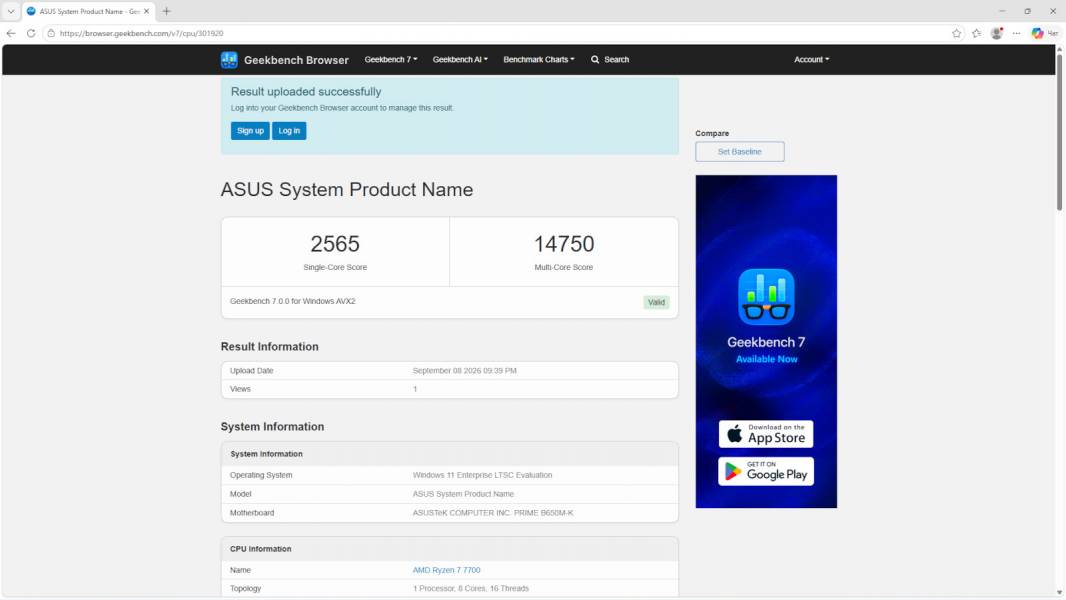Open the AMD Ryzen 7 7700 link
The image size is (1066, 600).
(x=446, y=570)
